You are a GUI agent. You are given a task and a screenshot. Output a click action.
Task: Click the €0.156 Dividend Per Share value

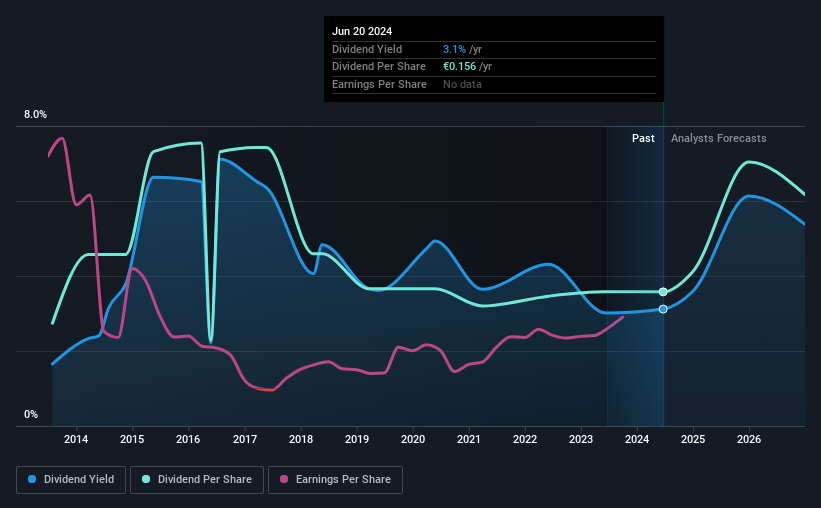tap(459, 67)
